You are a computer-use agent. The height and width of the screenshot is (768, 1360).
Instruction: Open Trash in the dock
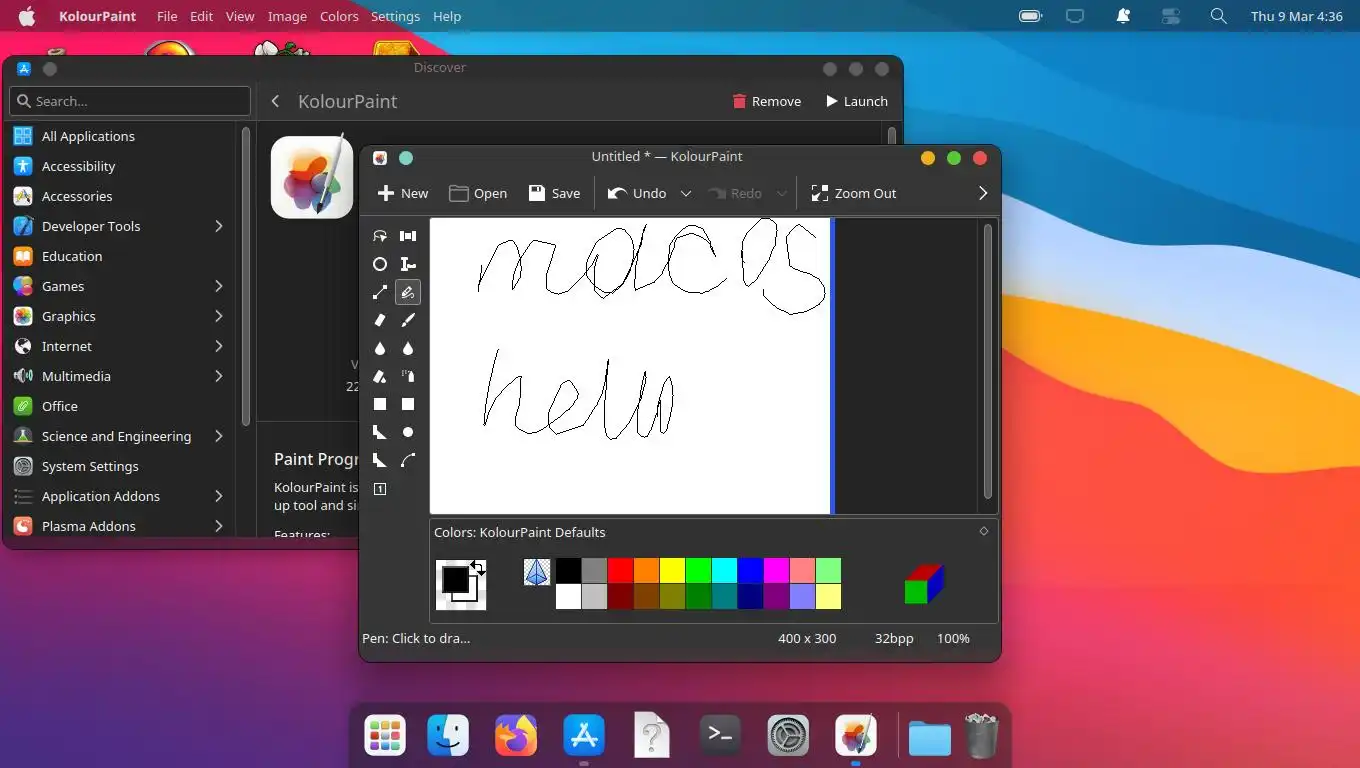[x=982, y=737]
